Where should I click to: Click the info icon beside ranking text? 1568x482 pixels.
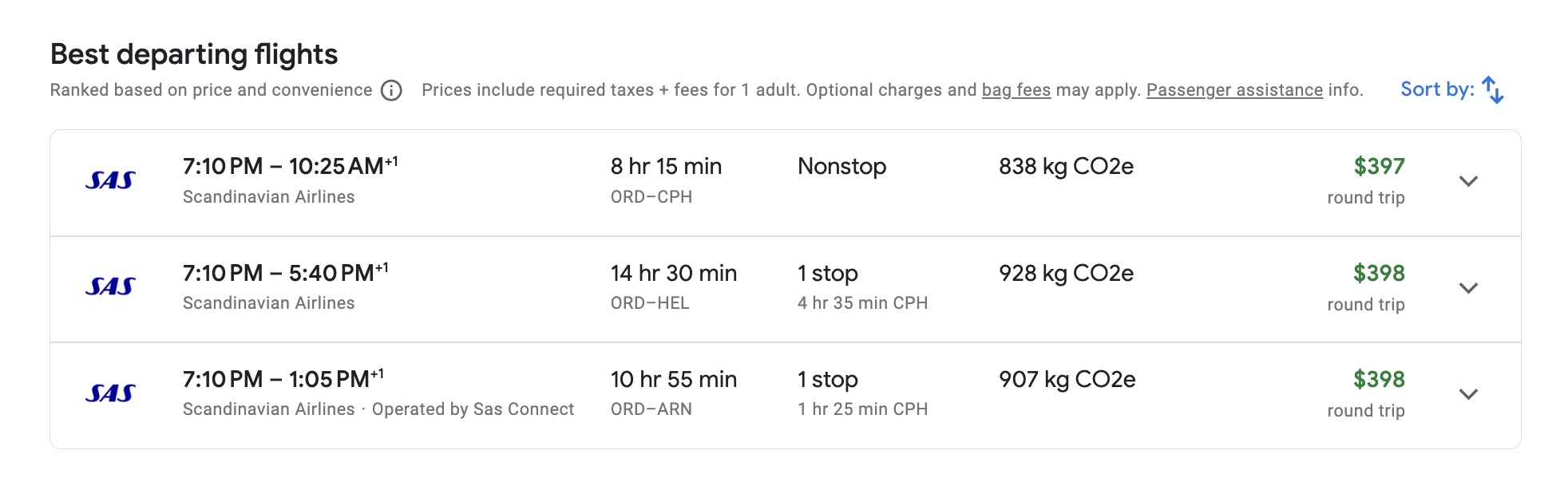(391, 91)
